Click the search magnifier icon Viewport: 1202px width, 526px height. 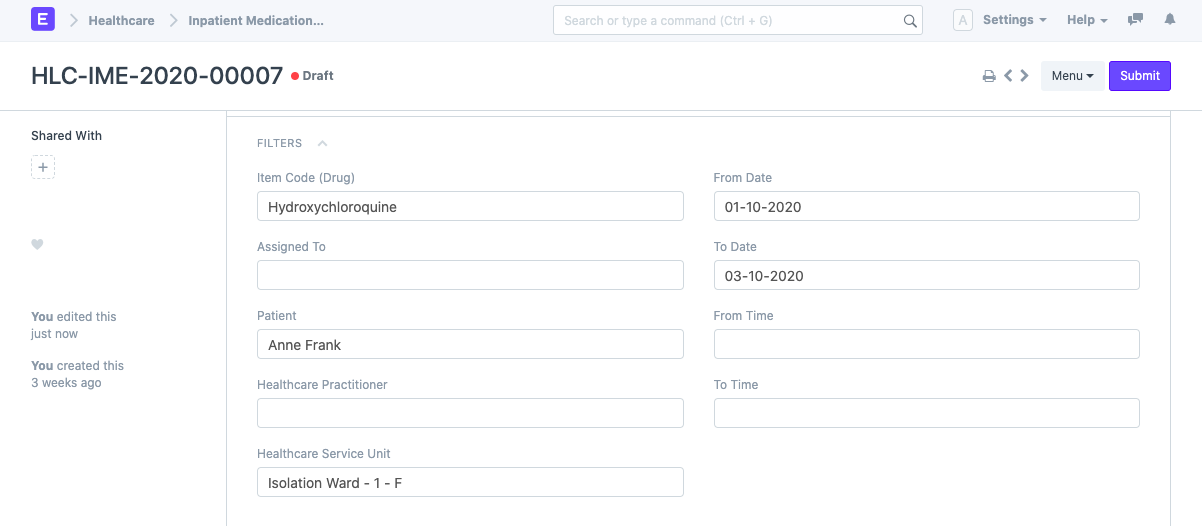(909, 21)
